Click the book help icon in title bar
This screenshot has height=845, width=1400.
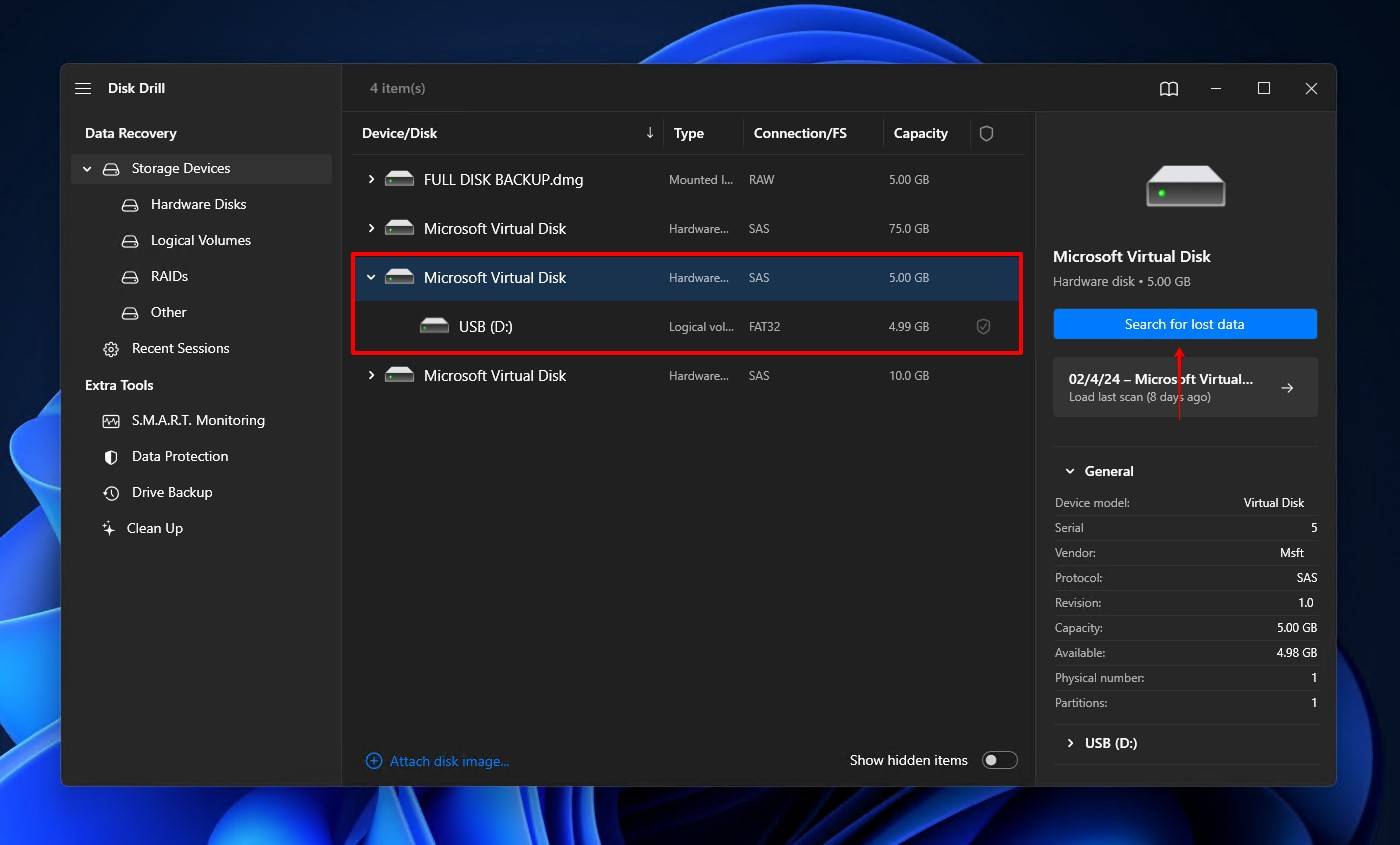pos(1168,89)
